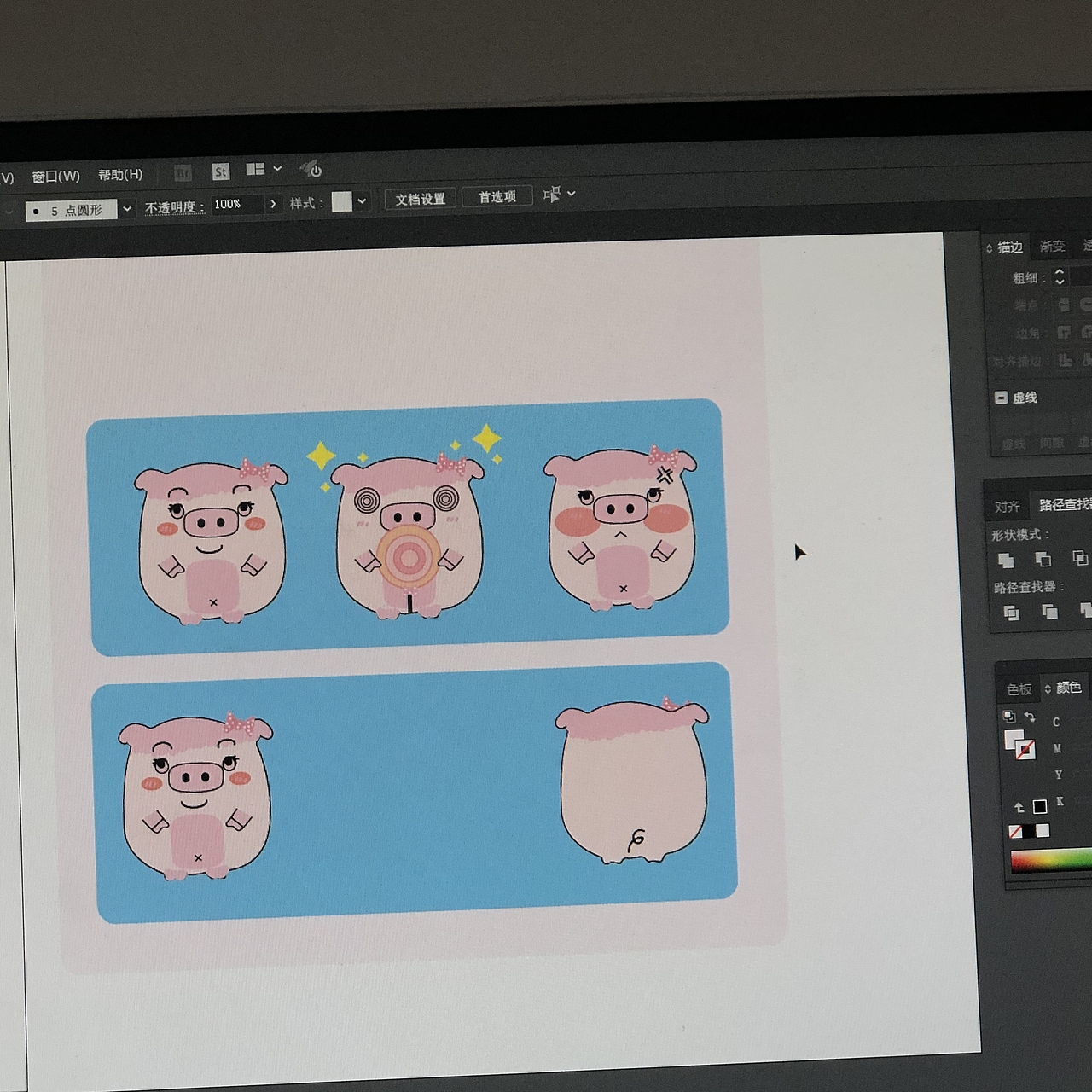Open Adobe Stock via the St icon
This screenshot has width=1092, height=1092.
tap(220, 171)
